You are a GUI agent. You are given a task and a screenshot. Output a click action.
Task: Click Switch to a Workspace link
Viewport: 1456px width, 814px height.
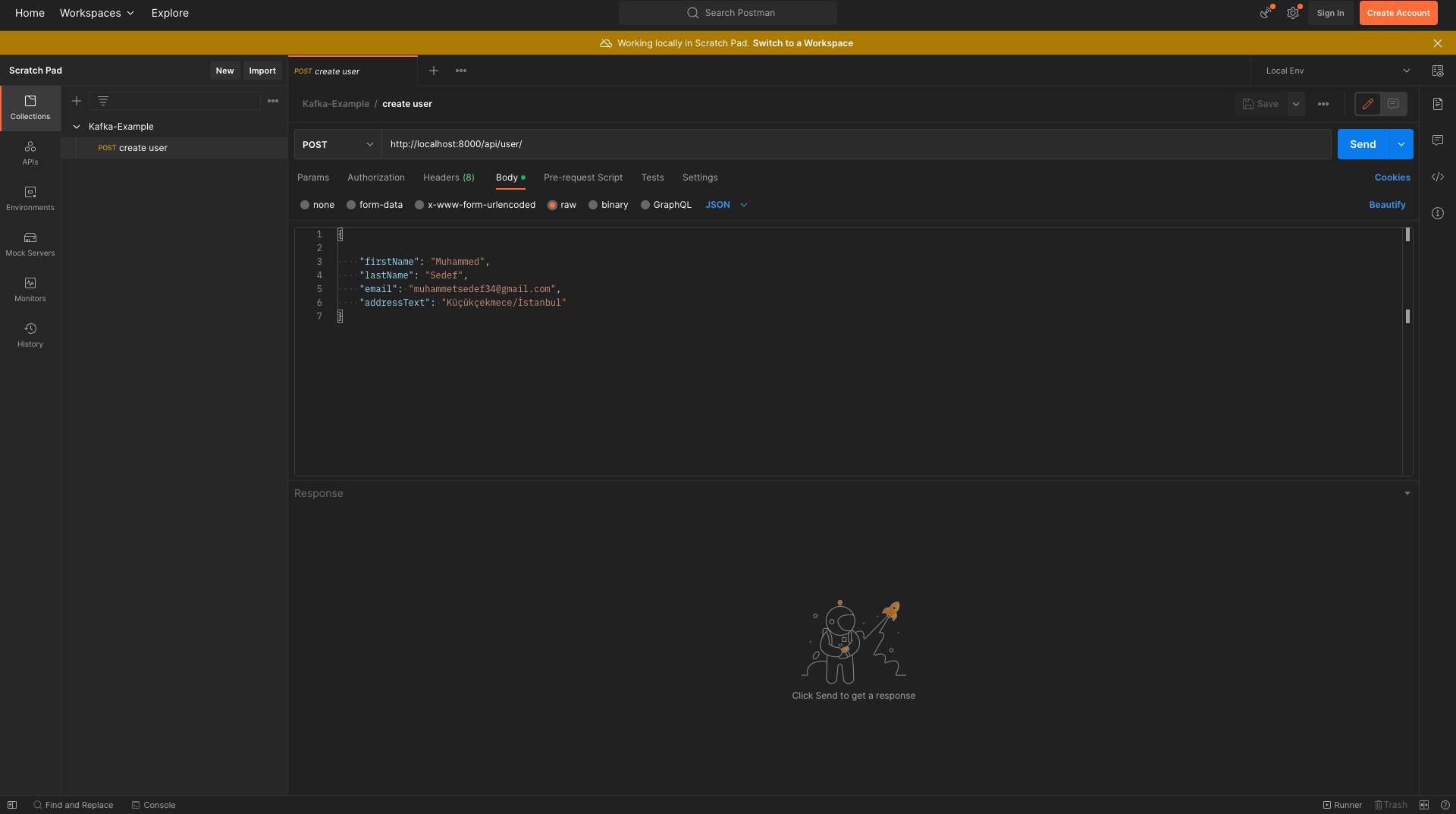tap(802, 43)
